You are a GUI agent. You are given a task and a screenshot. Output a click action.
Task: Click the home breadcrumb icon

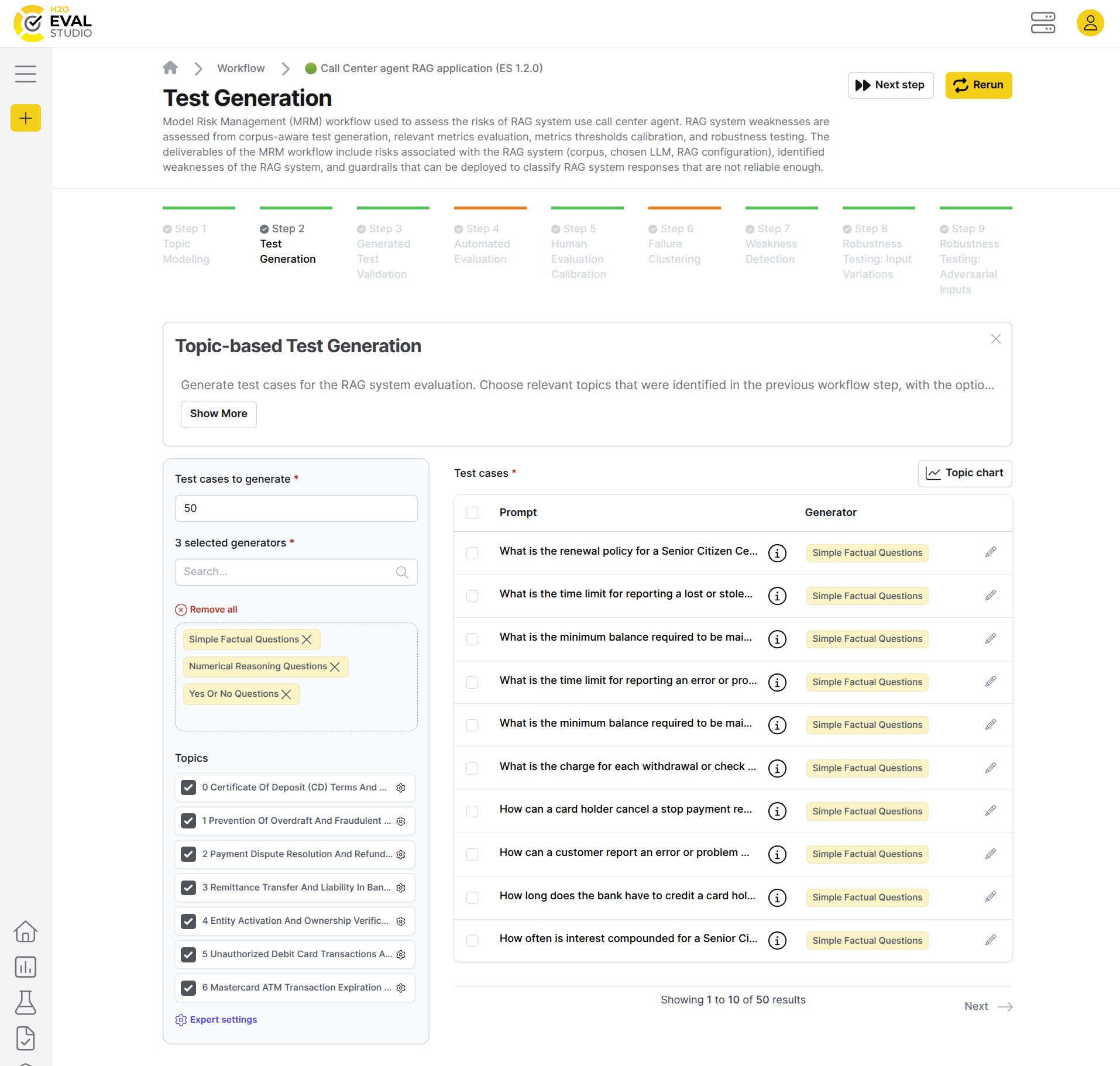click(x=170, y=68)
